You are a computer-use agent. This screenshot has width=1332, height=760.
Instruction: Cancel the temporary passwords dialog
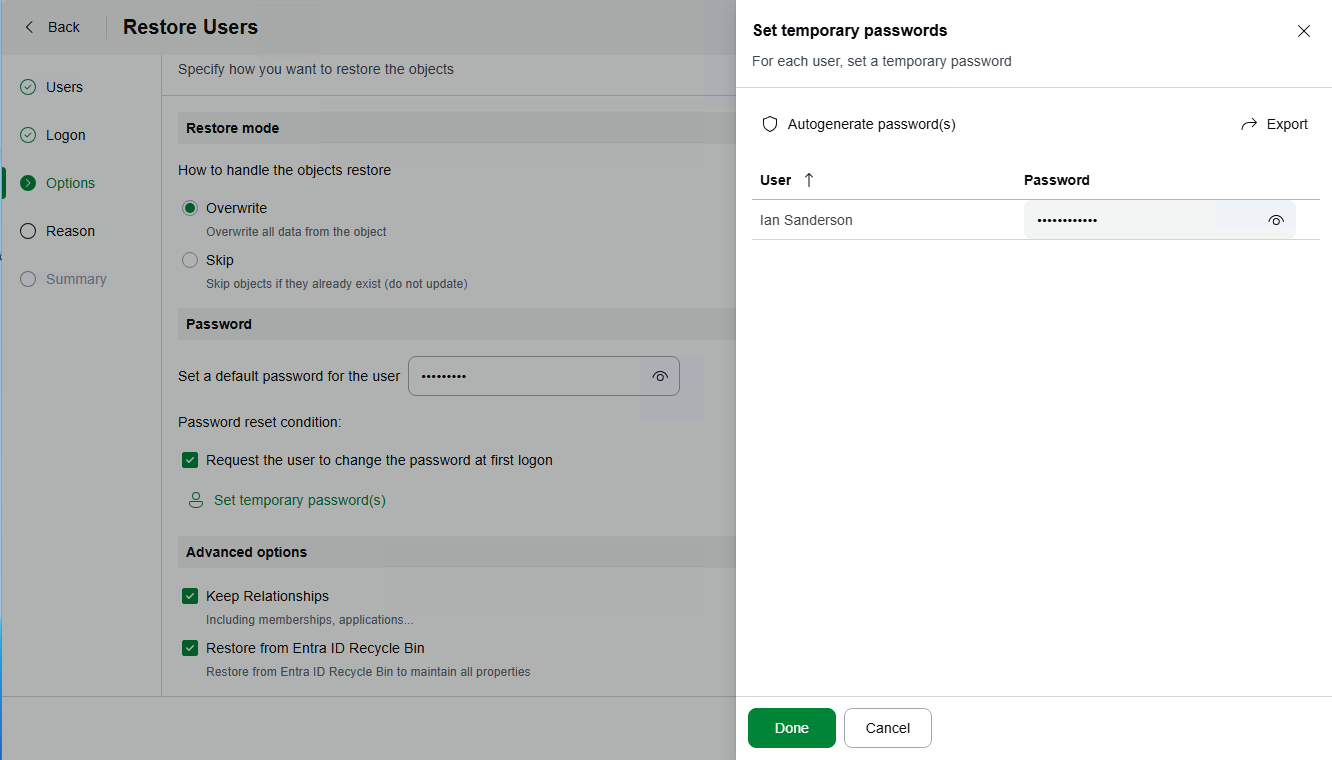click(887, 728)
